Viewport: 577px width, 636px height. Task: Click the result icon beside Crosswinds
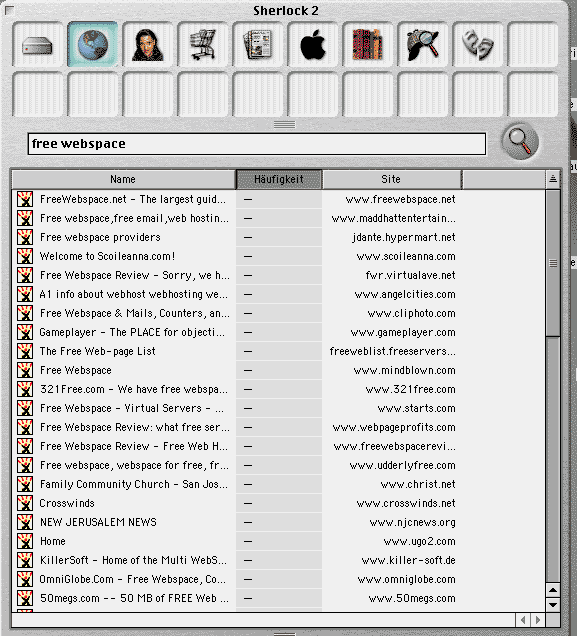point(25,503)
